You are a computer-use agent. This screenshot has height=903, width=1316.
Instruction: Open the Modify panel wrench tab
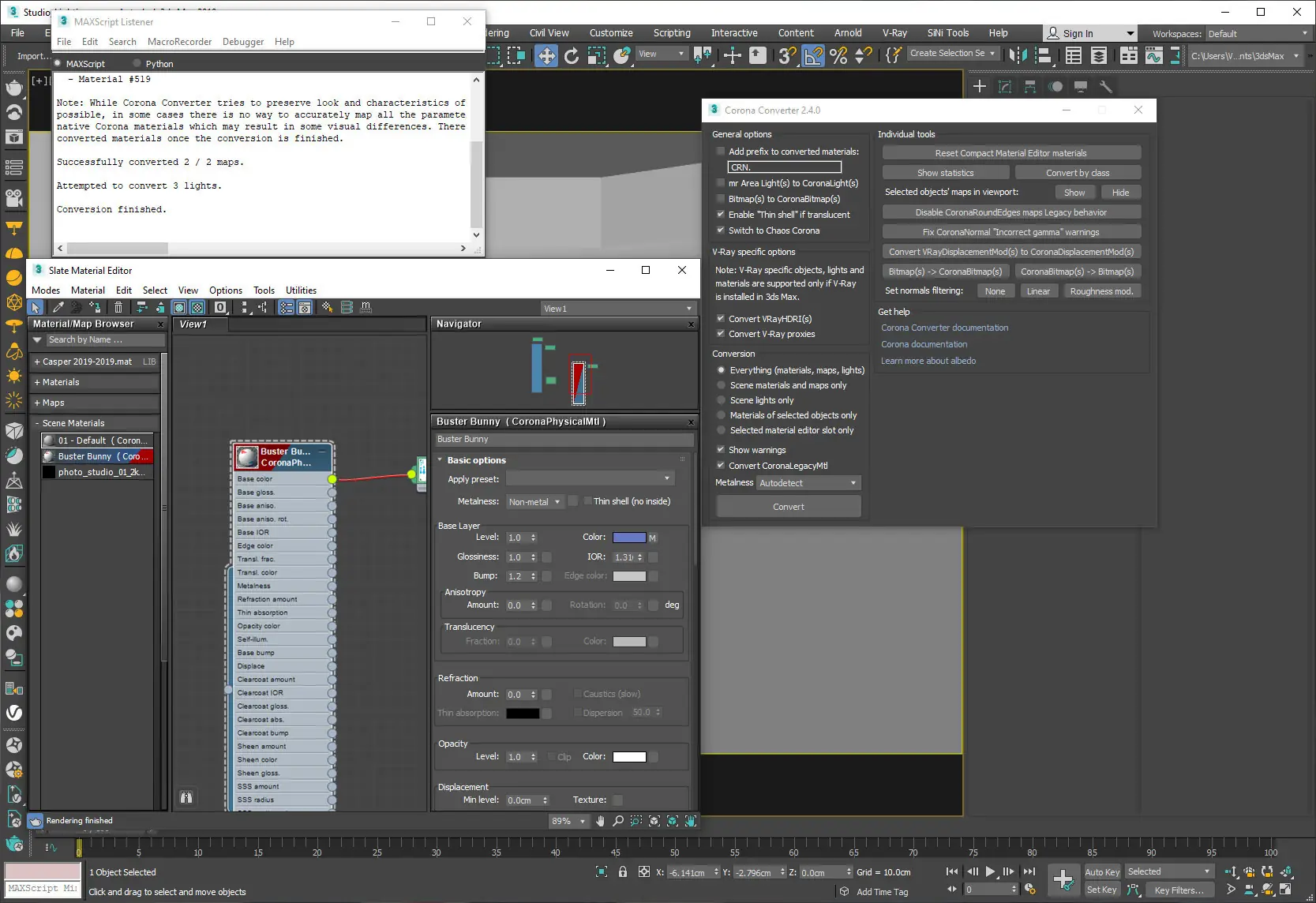tap(1106, 87)
